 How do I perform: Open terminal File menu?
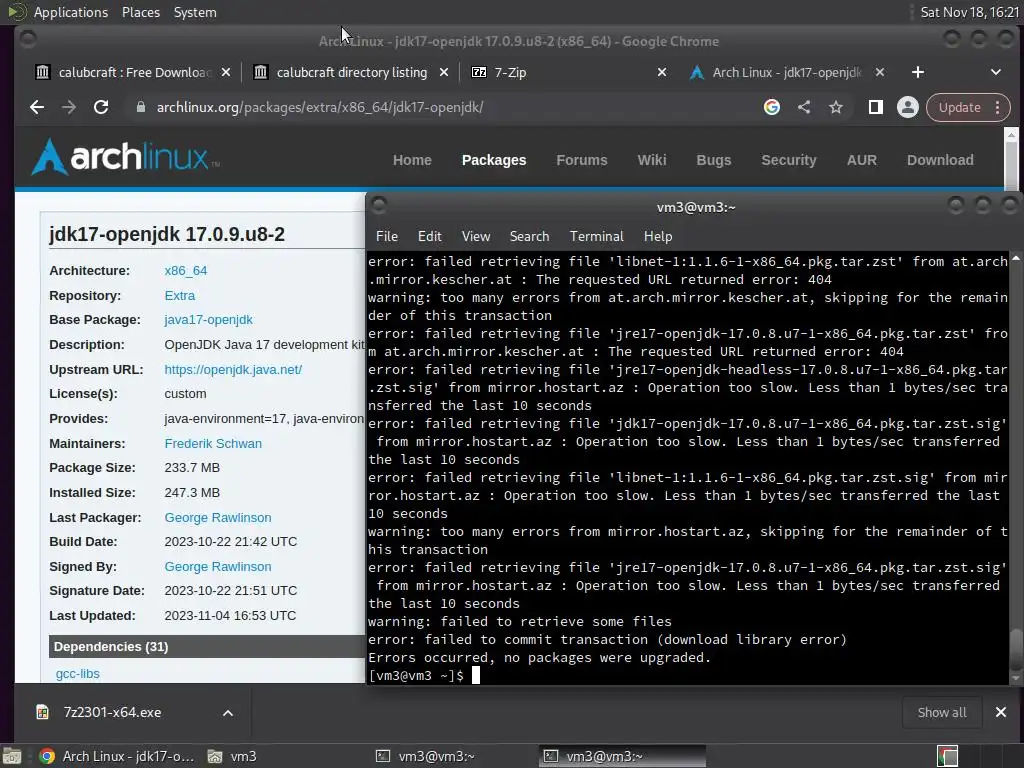pos(387,236)
